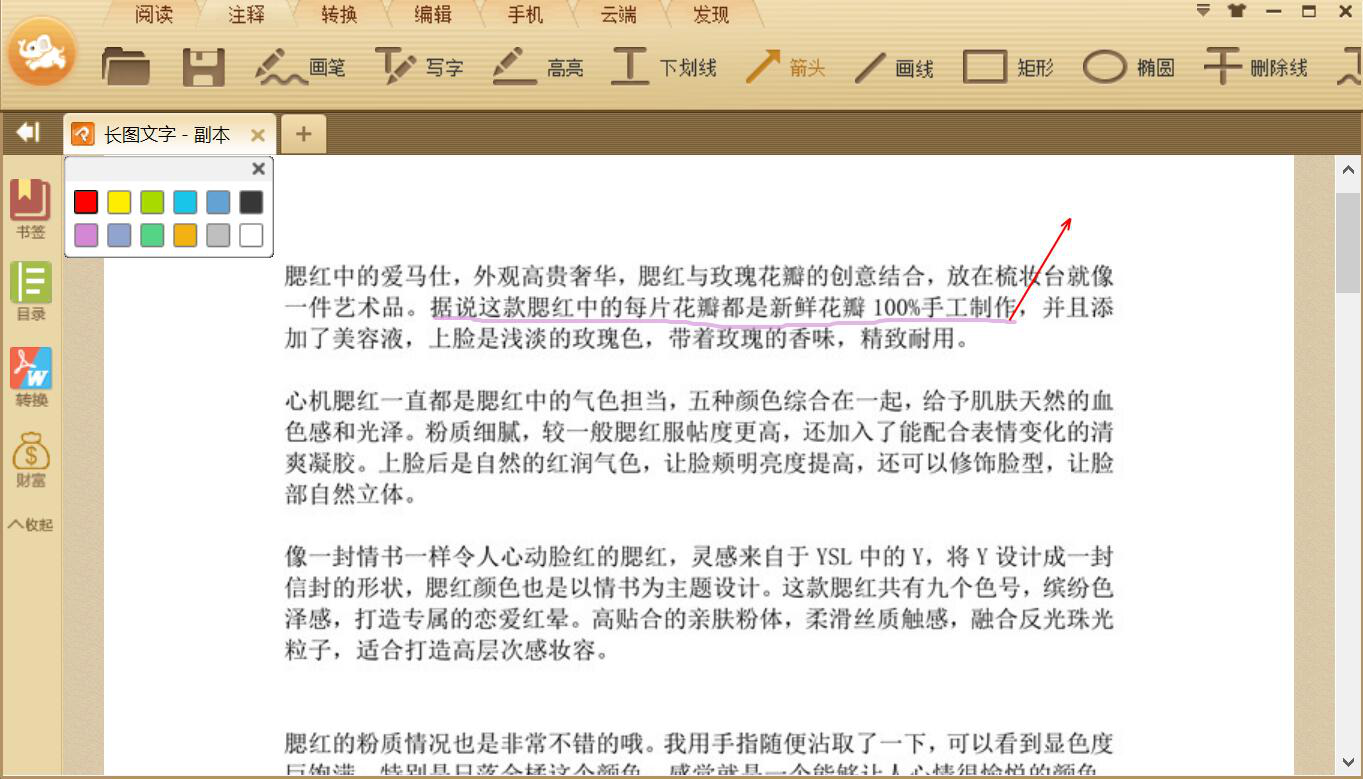Show the 目录 table of contents
1363x779 pixels.
coord(31,292)
